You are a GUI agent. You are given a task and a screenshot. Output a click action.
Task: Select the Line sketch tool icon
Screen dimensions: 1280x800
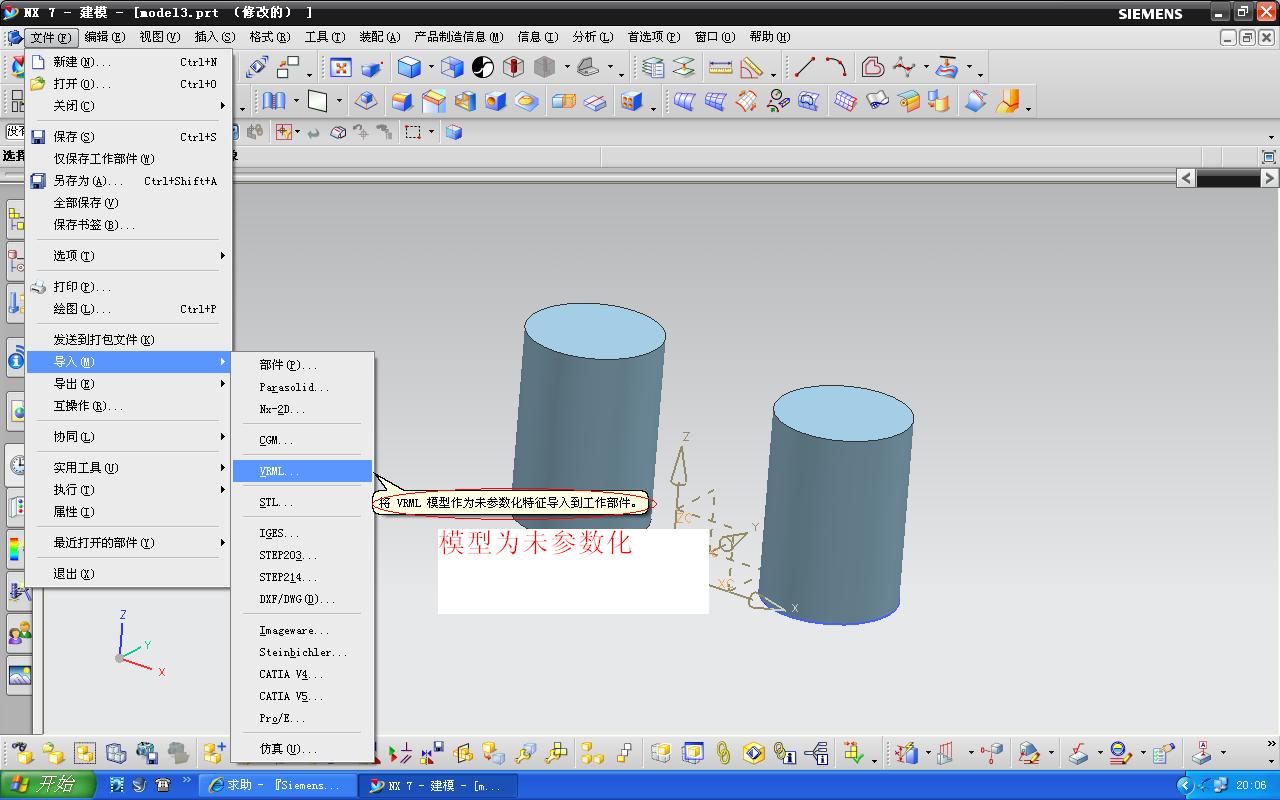tap(805, 68)
